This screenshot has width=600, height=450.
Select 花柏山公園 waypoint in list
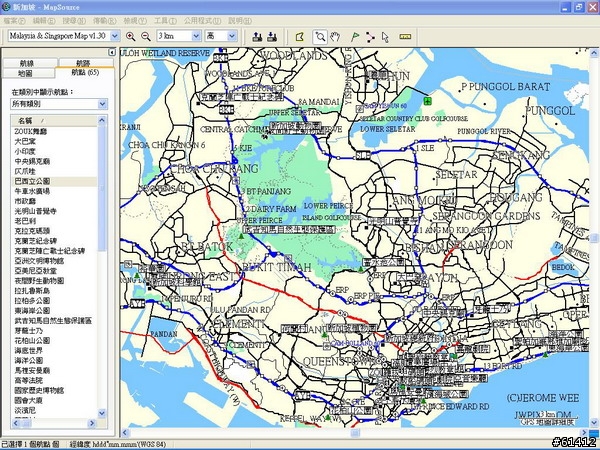(x=32, y=341)
